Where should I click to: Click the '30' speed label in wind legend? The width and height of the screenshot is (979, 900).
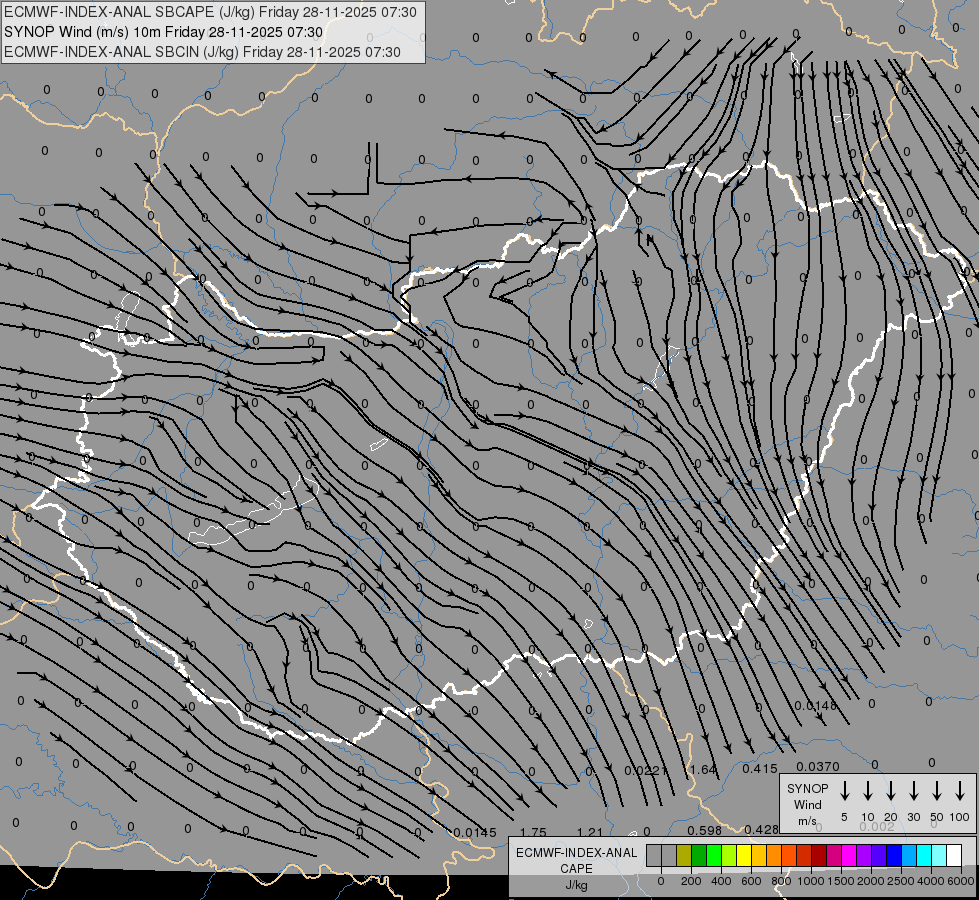click(913, 817)
